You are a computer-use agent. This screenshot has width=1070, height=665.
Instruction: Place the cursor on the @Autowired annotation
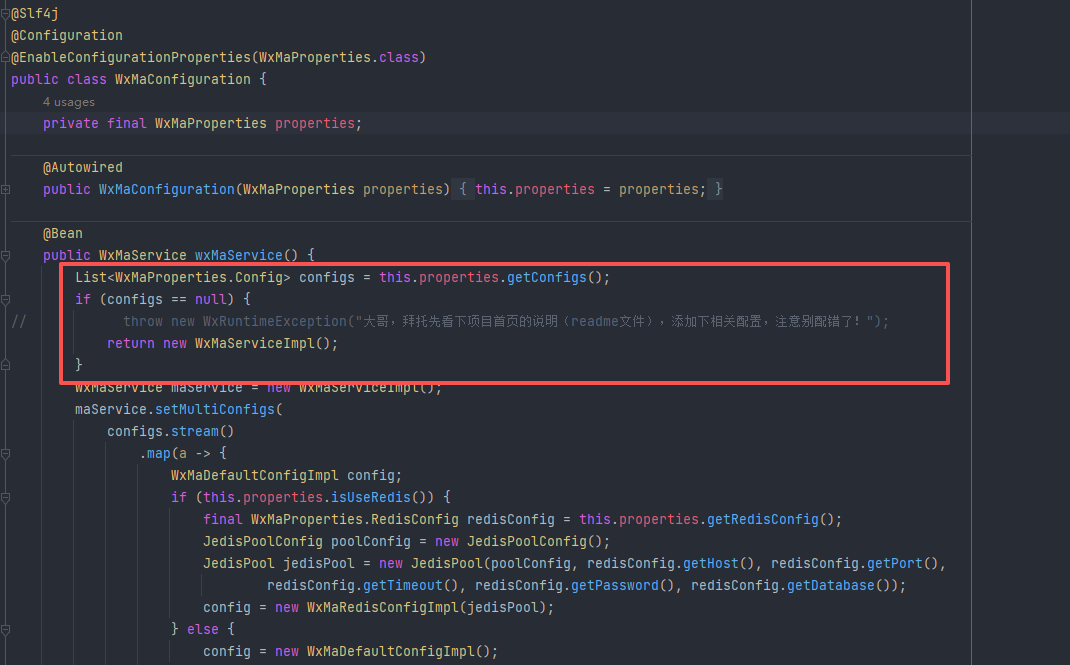pyautogui.click(x=82, y=167)
